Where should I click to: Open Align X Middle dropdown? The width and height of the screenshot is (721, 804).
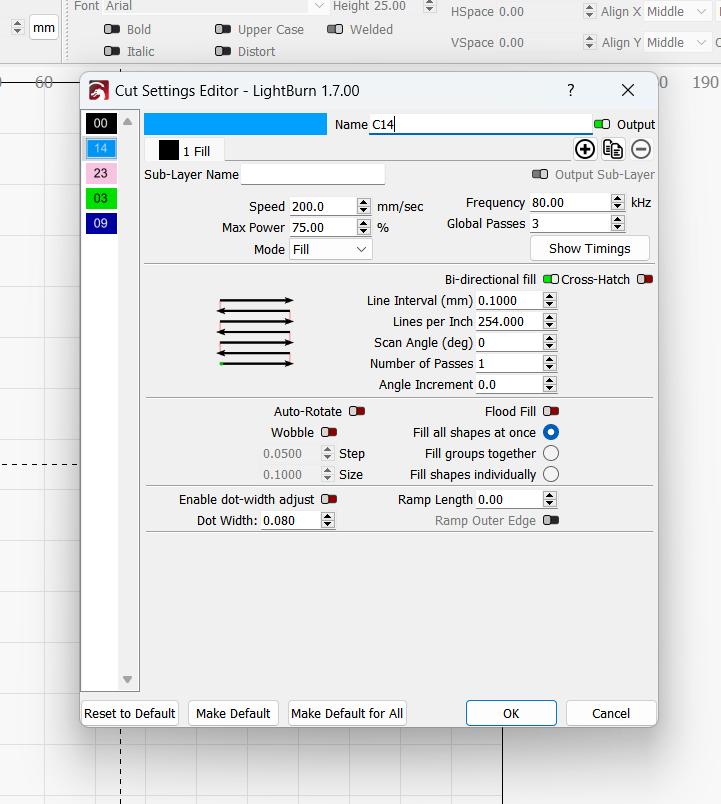pyautogui.click(x=677, y=11)
